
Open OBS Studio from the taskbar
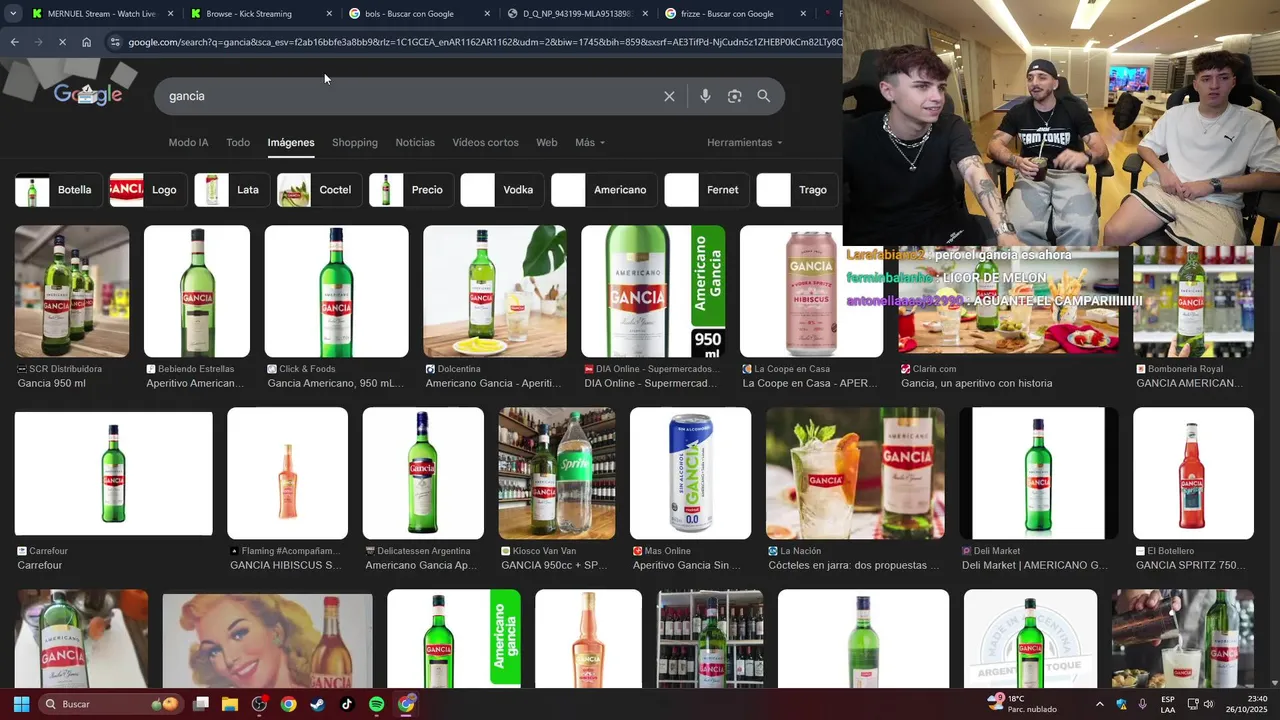[x=259, y=704]
